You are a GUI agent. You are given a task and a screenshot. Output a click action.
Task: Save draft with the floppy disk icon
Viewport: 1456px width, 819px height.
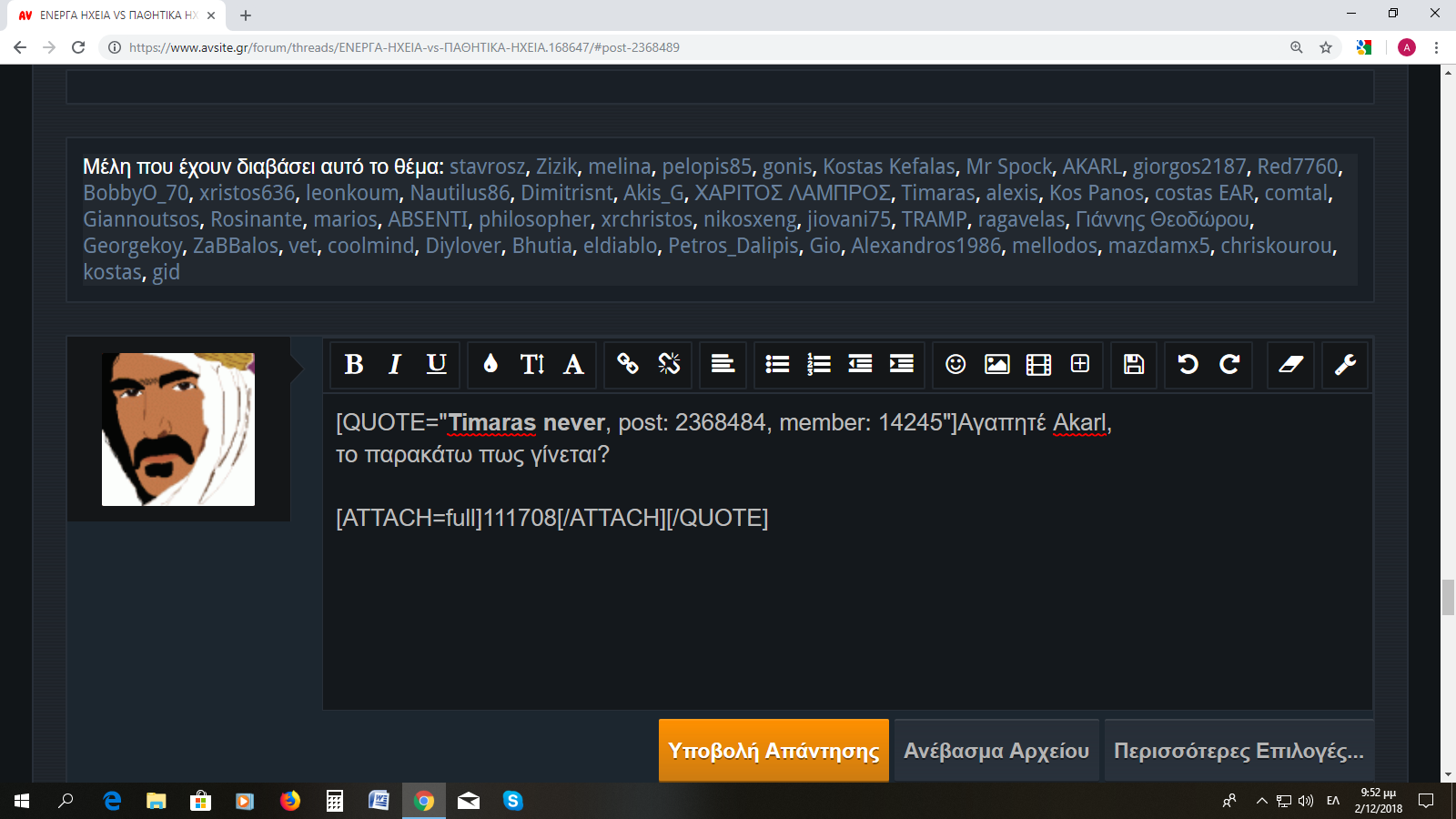point(1134,365)
